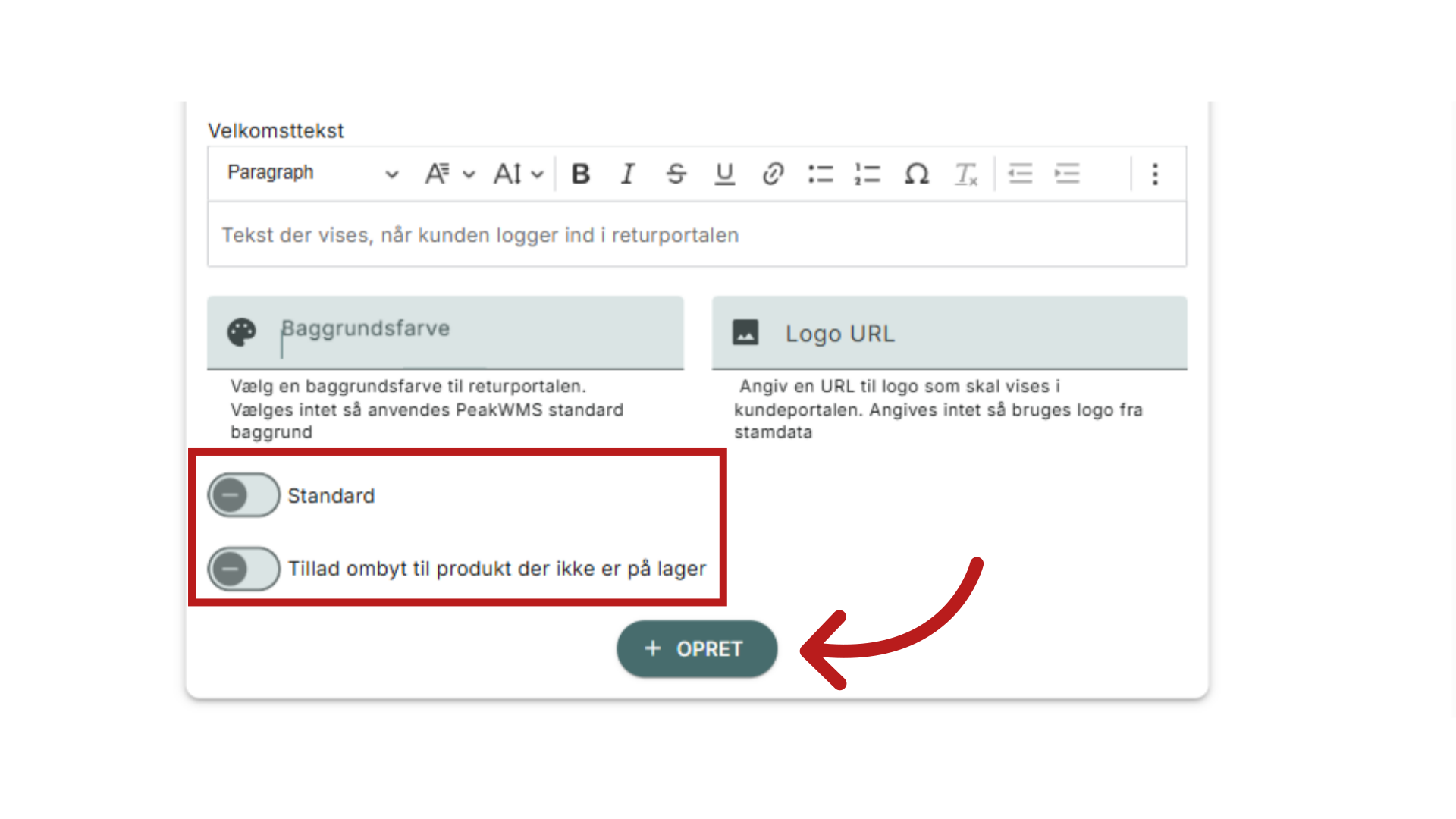This screenshot has height=819, width=1456.
Task: Toggle bold formatting in the editor toolbar
Action: tap(581, 174)
